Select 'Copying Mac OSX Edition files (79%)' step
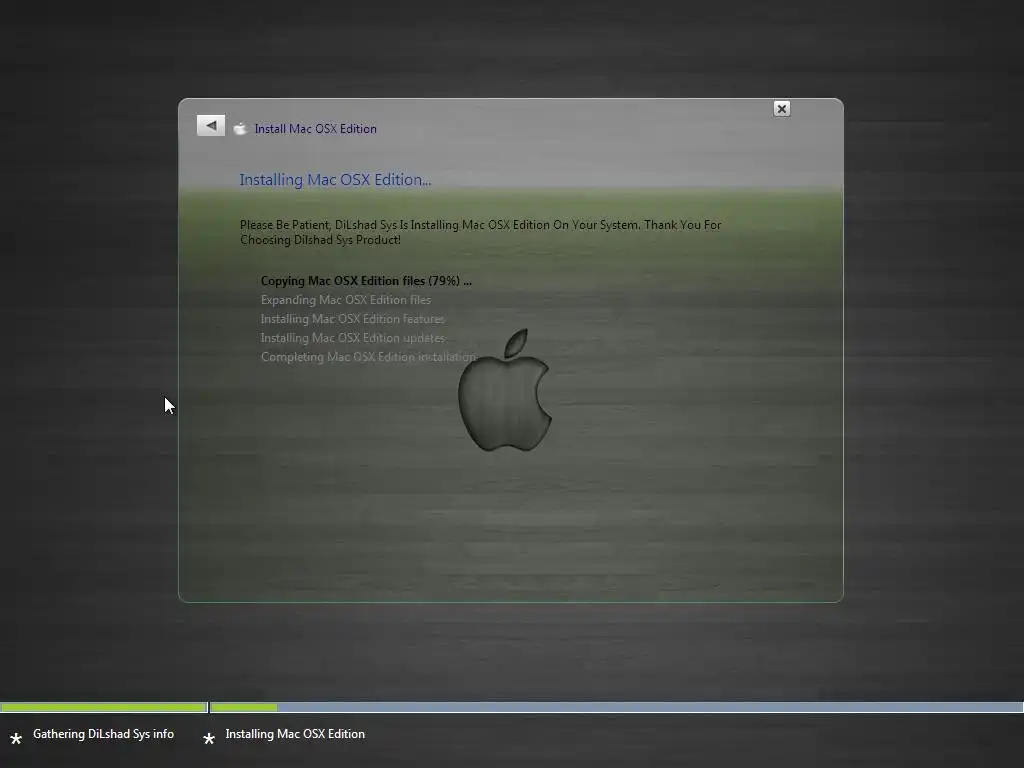1024x768 pixels. coord(366,281)
